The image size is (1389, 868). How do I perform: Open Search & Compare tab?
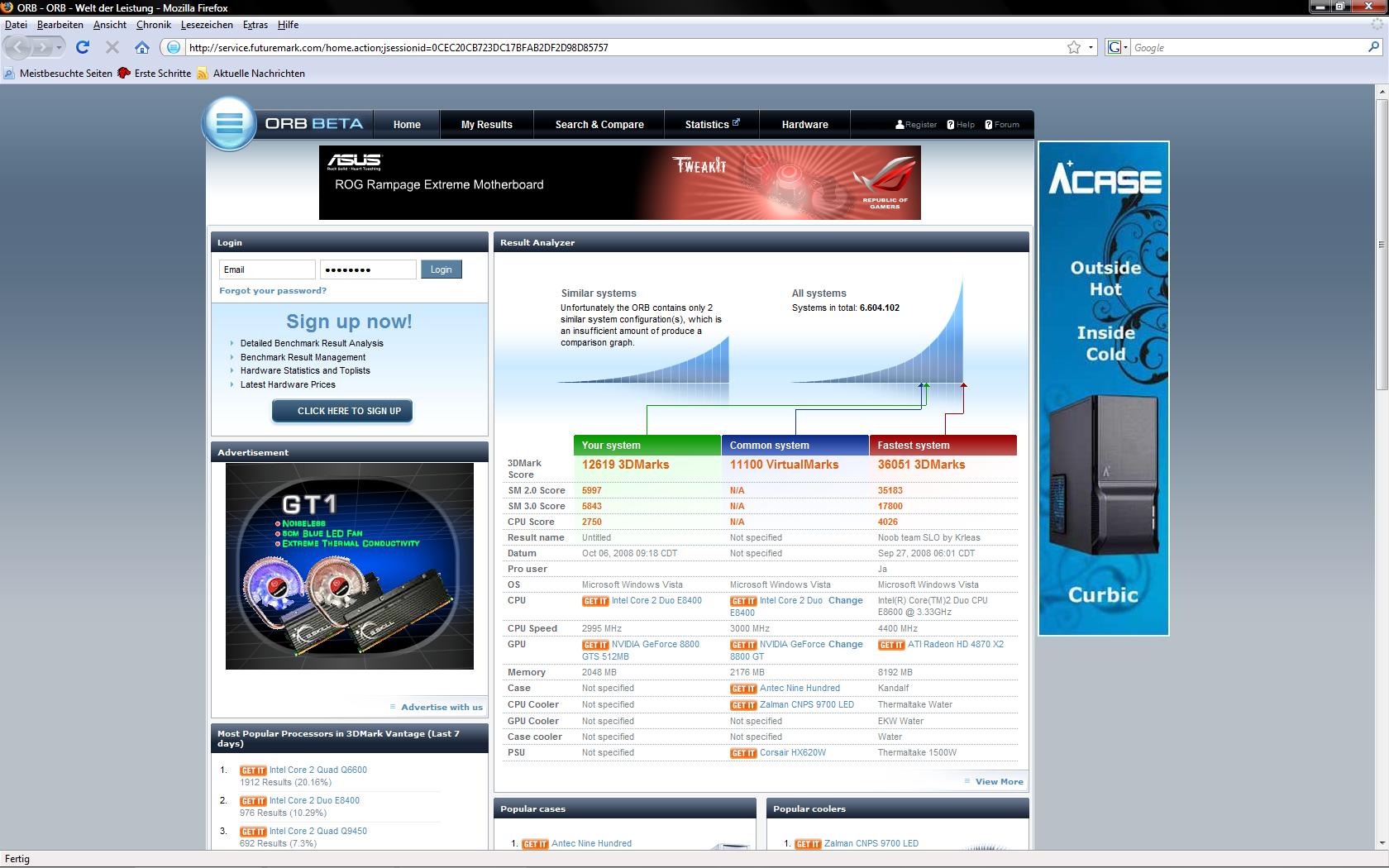(599, 125)
